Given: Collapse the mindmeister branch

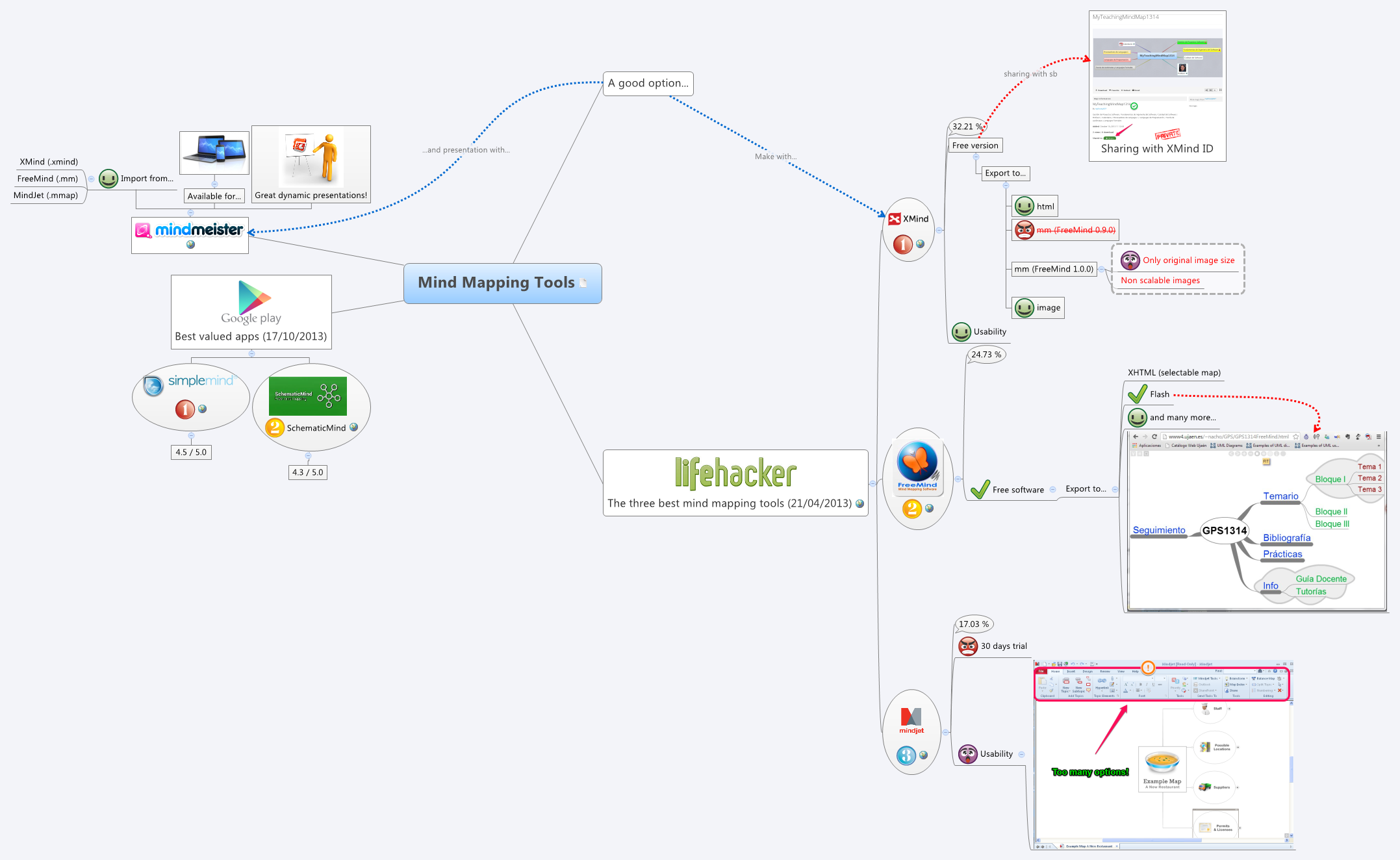Looking at the screenshot, I should click(190, 213).
